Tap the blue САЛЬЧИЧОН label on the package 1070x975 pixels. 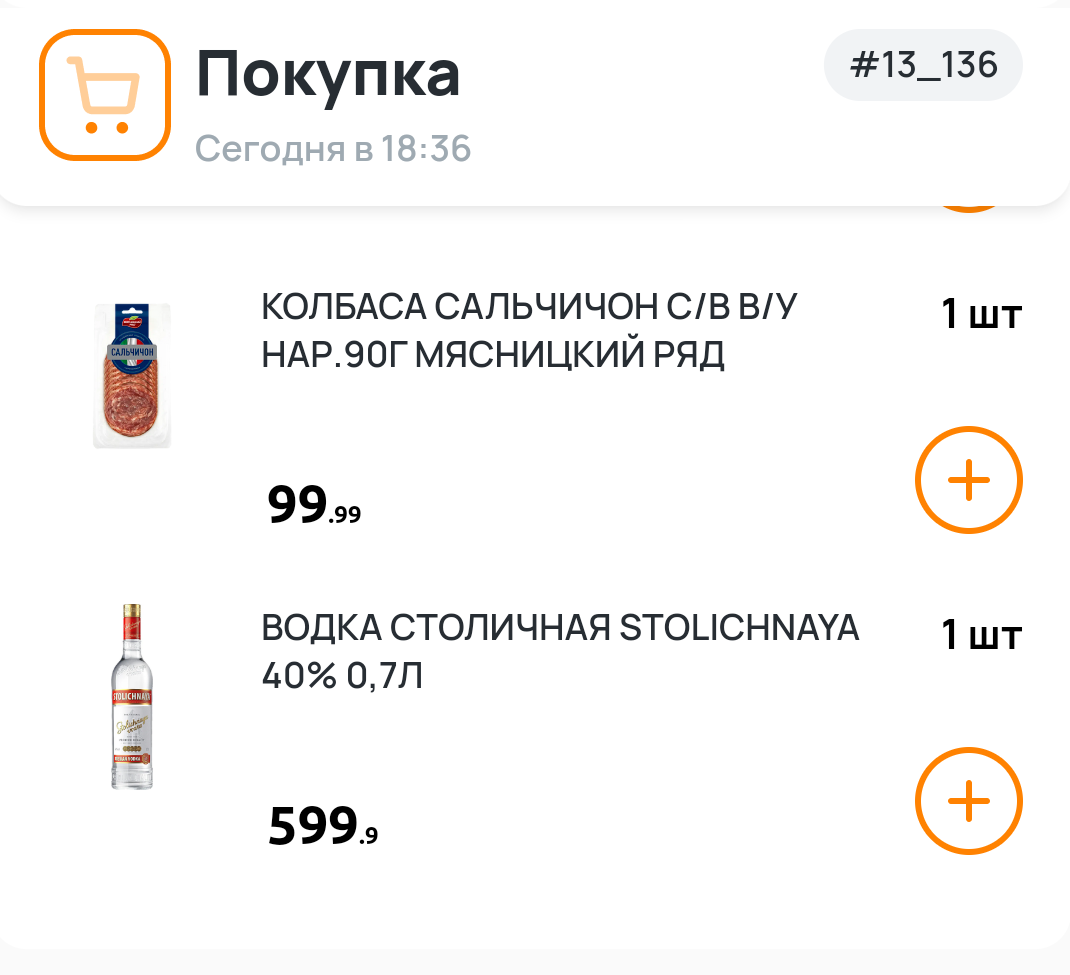point(131,352)
